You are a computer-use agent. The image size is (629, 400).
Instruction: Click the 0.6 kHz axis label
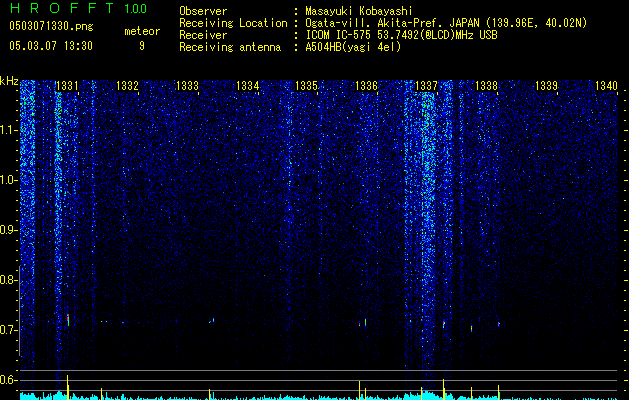coord(8,380)
